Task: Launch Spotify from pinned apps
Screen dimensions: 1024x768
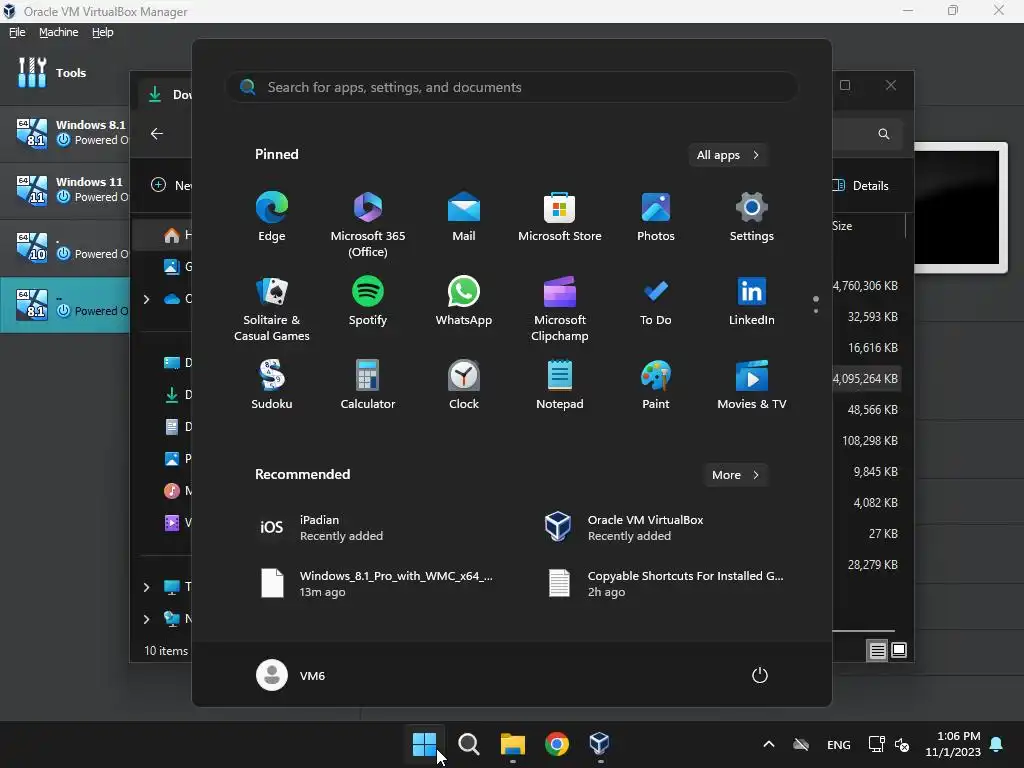Action: (x=368, y=301)
